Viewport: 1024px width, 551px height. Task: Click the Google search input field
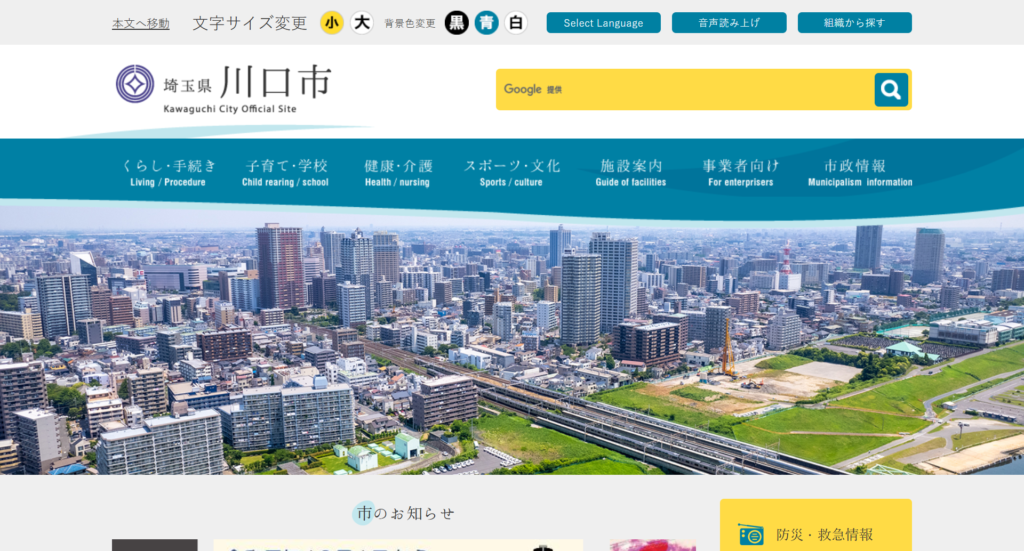(685, 90)
